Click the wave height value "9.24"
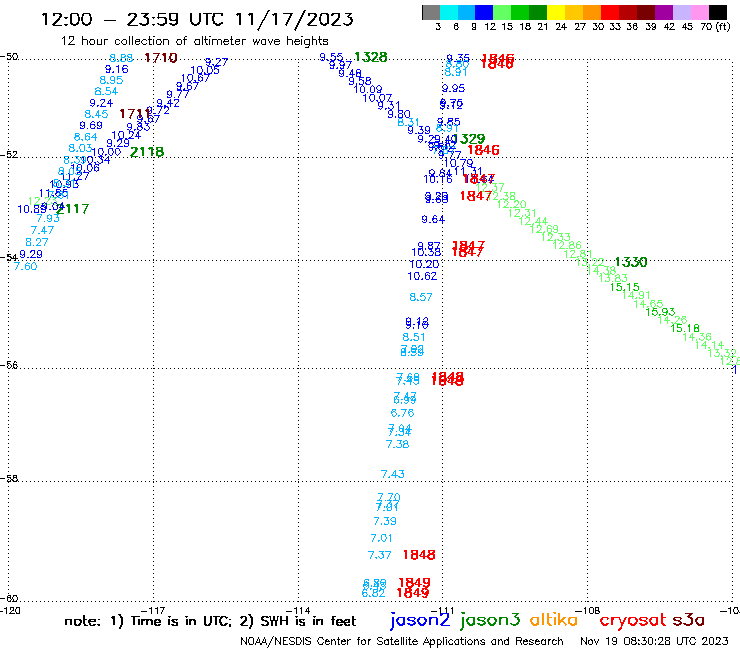The width and height of the screenshot is (740, 650). tap(101, 103)
